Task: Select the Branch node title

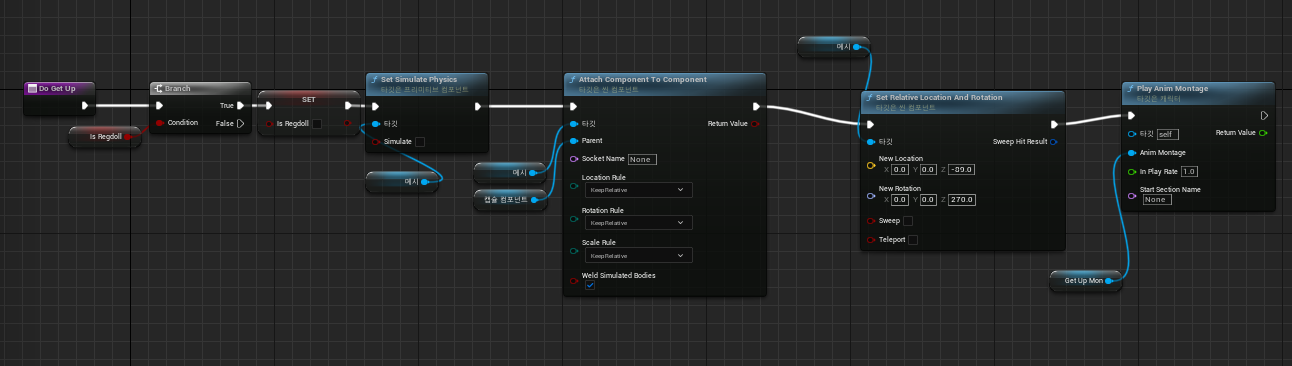Action: pyautogui.click(x=177, y=88)
